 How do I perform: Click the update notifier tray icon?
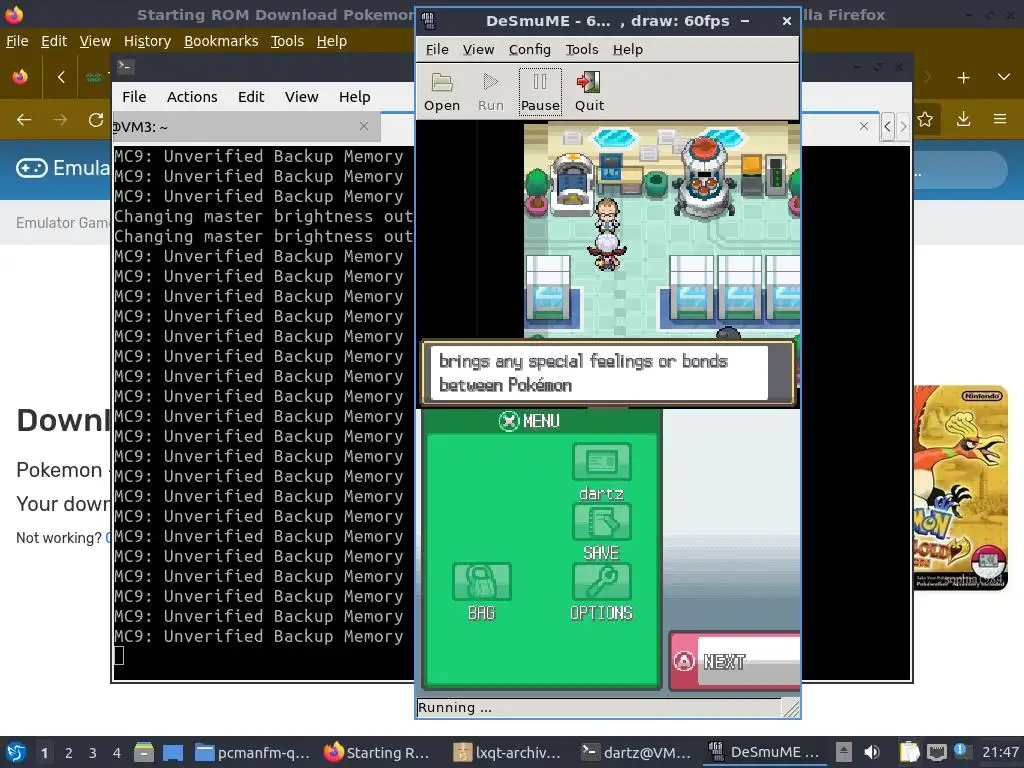click(960, 751)
